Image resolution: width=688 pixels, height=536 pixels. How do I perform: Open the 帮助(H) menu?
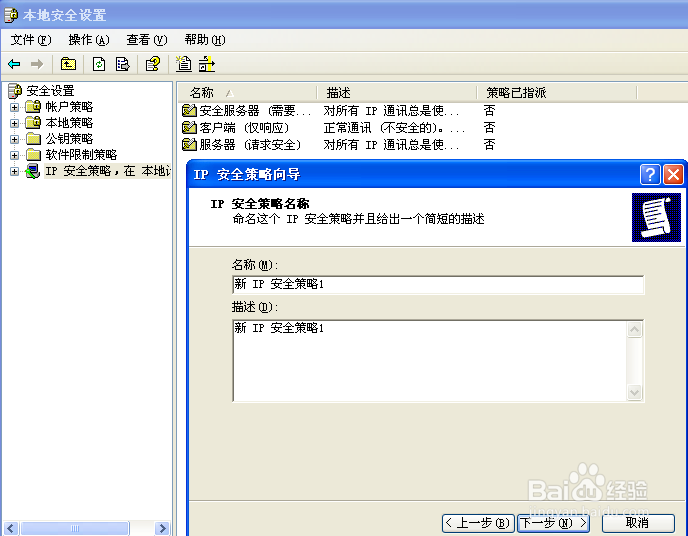pyautogui.click(x=205, y=40)
